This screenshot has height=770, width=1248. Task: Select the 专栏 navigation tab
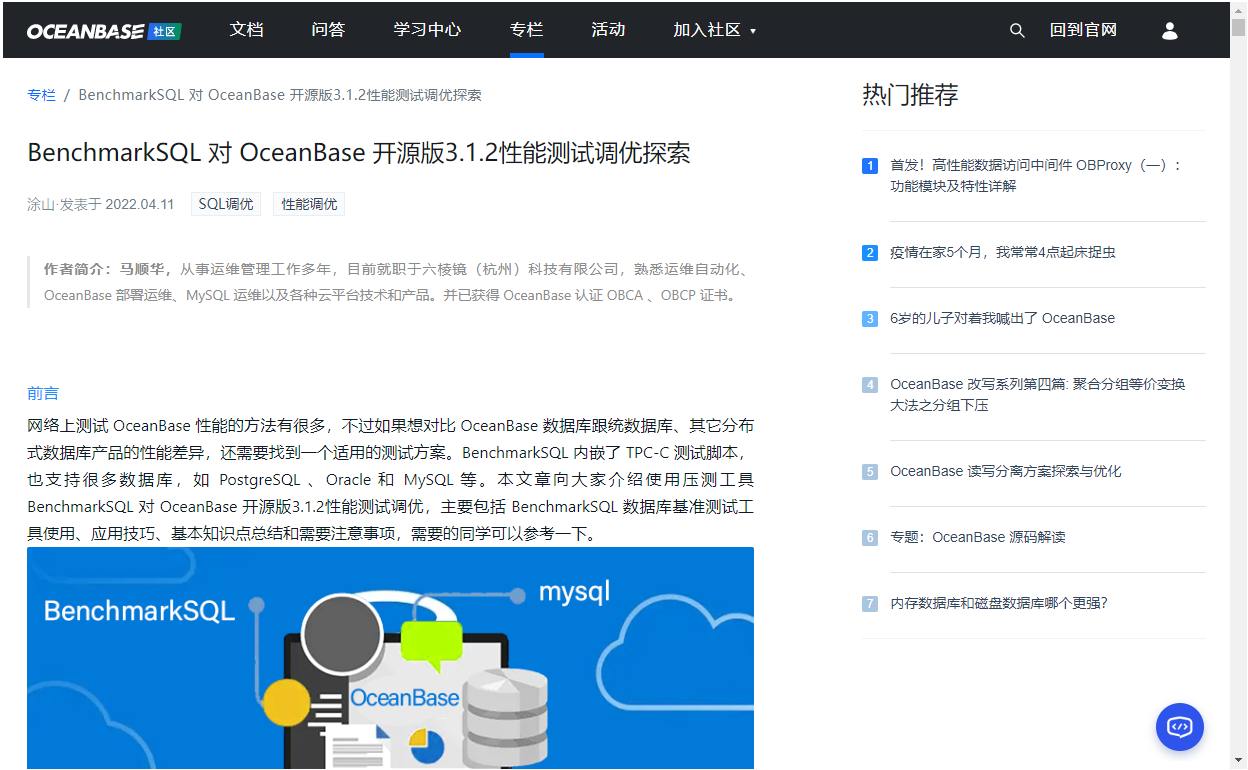click(x=526, y=30)
